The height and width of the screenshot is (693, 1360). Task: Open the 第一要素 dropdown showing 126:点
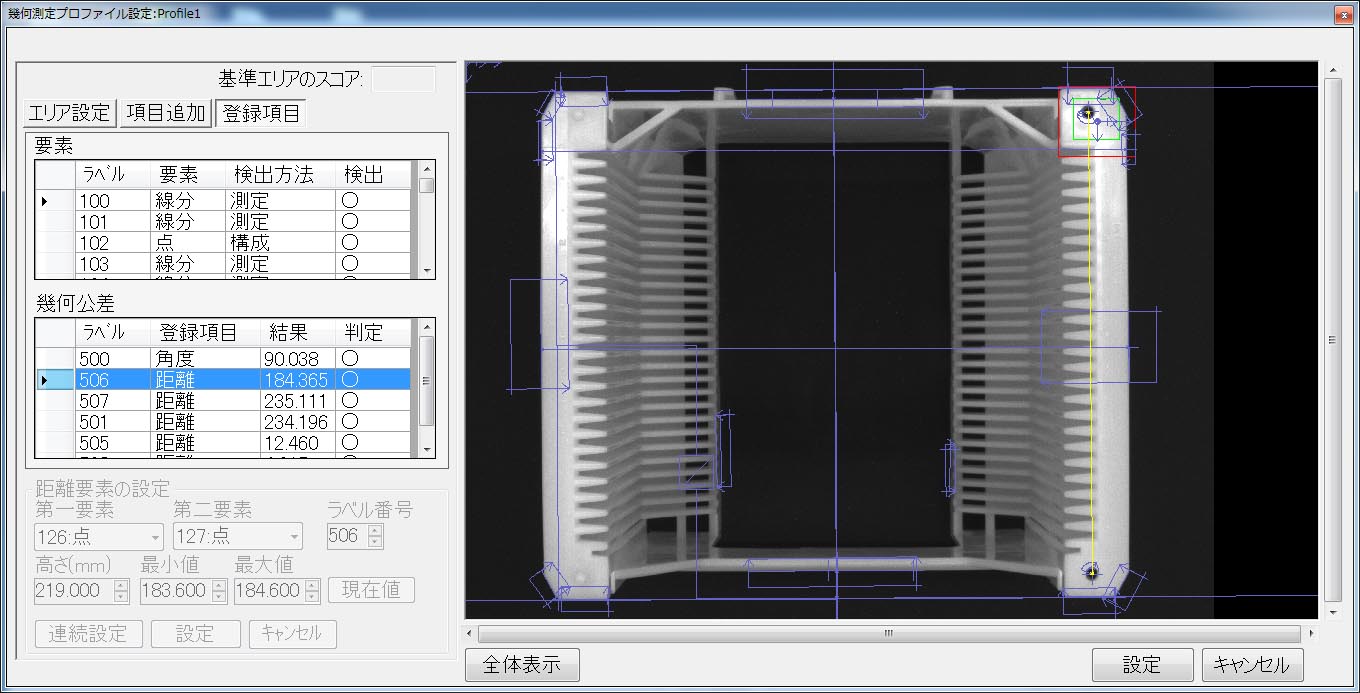point(99,537)
